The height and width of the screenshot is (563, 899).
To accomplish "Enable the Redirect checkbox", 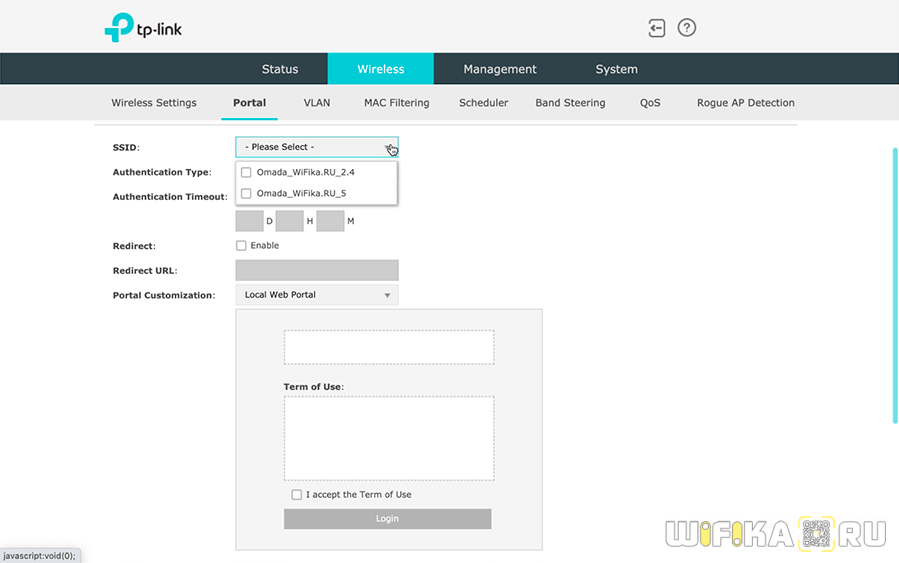I will (x=241, y=245).
